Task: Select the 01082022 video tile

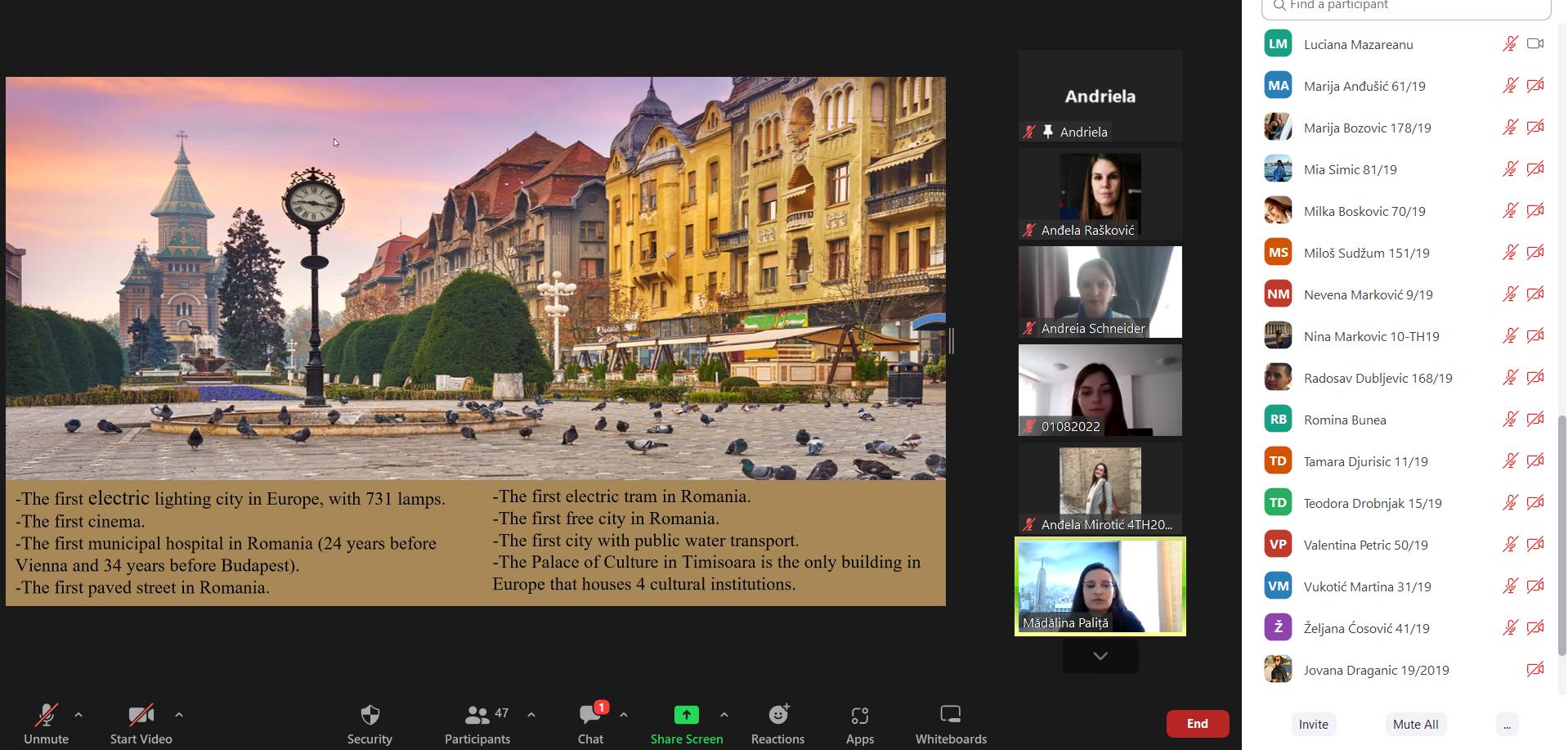Action: tap(1100, 390)
